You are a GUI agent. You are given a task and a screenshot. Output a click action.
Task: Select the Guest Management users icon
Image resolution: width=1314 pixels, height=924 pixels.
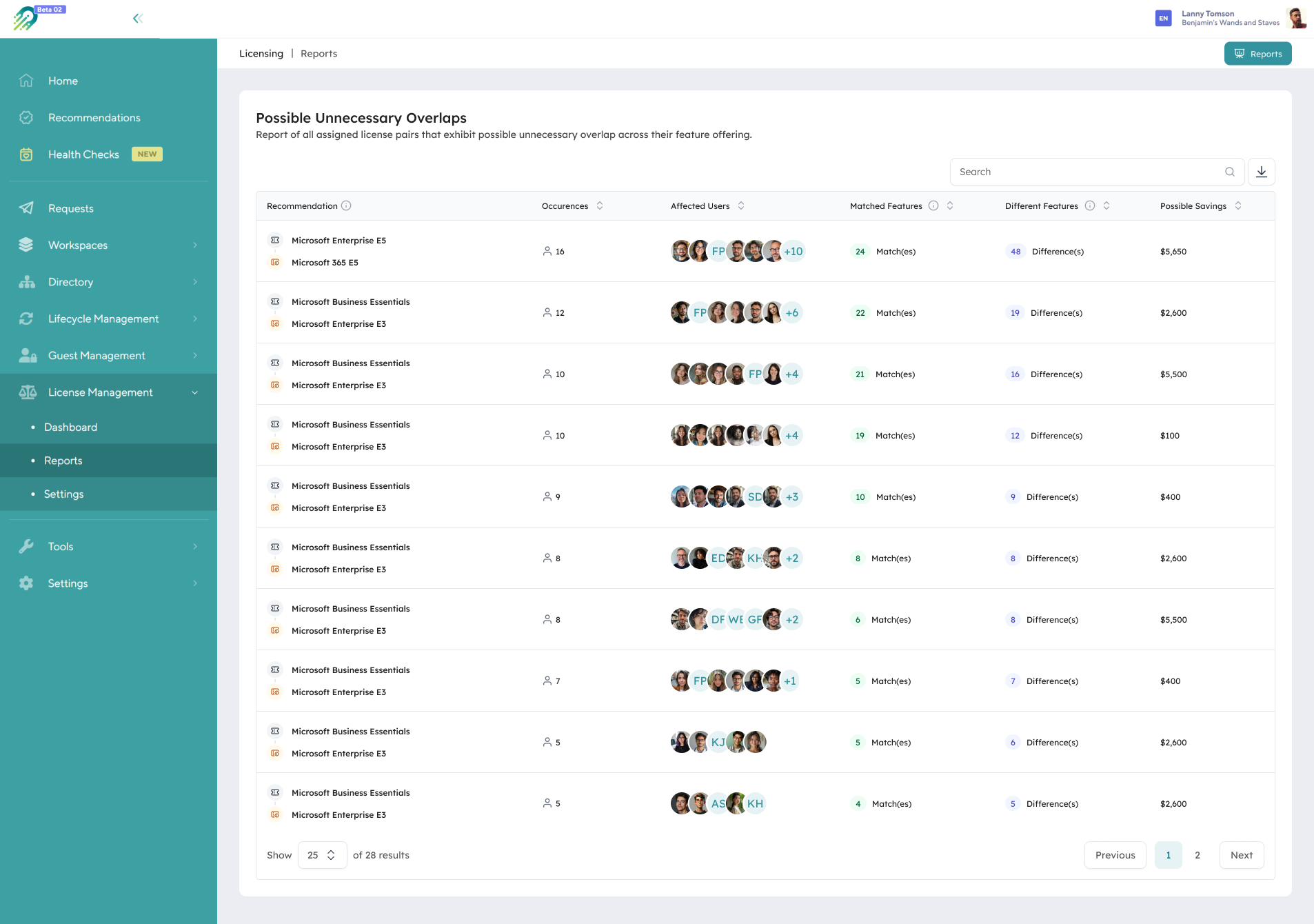26,355
